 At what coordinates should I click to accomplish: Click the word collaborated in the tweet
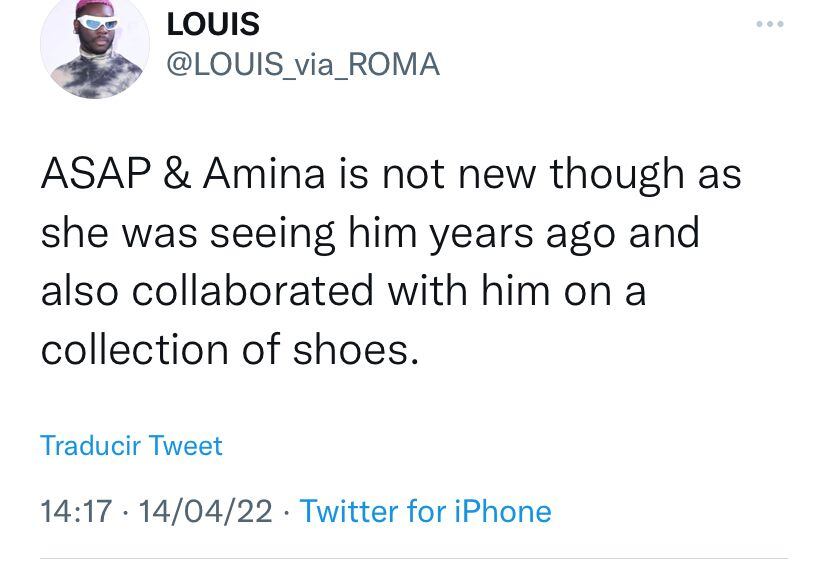(255, 291)
